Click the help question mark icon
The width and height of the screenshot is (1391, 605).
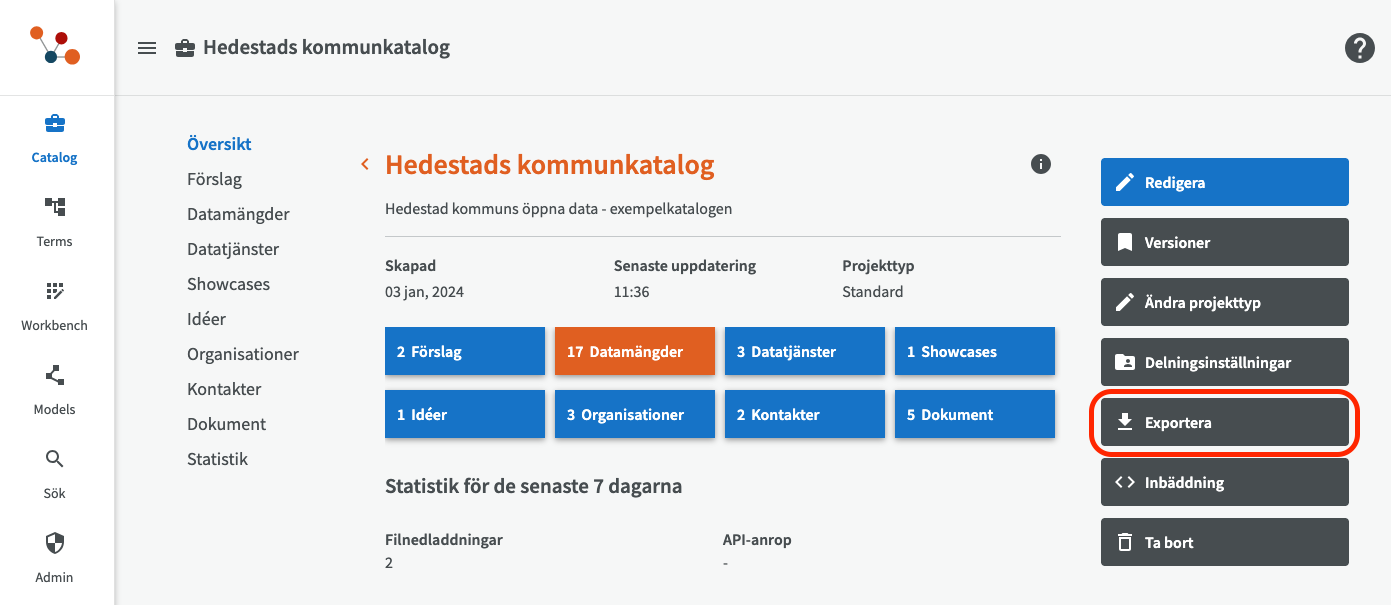1359,48
